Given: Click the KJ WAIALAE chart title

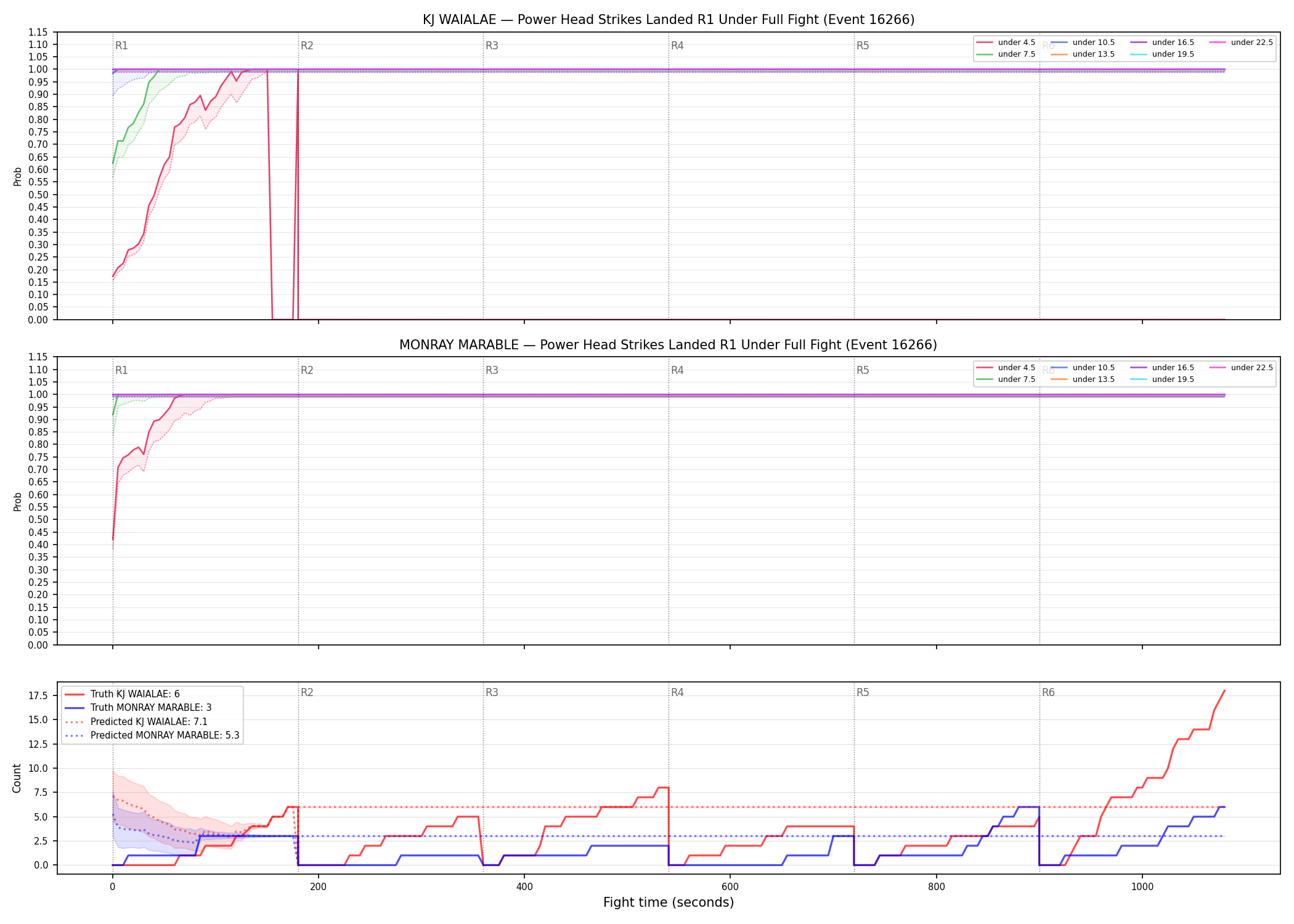Looking at the screenshot, I should coord(669,20).
